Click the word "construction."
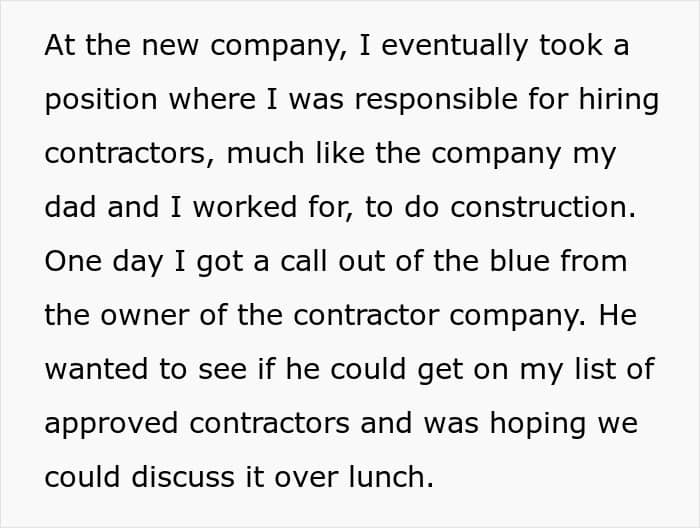The image size is (700, 528). (543, 208)
